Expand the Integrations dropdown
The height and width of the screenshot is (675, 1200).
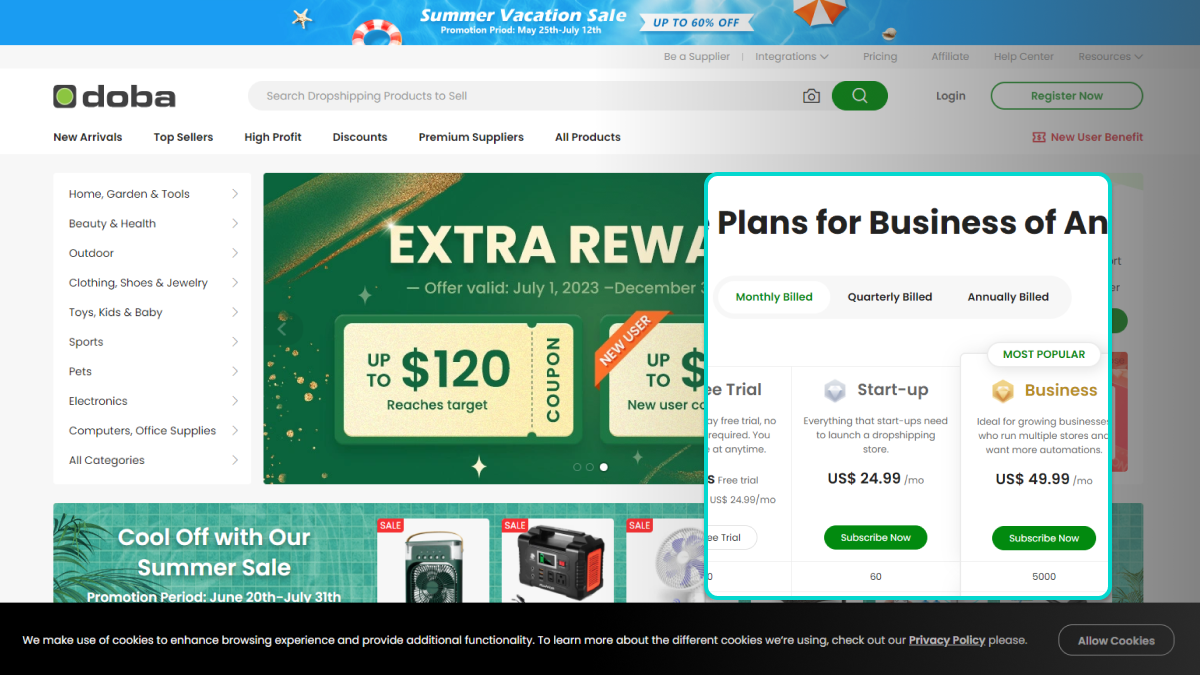click(792, 57)
